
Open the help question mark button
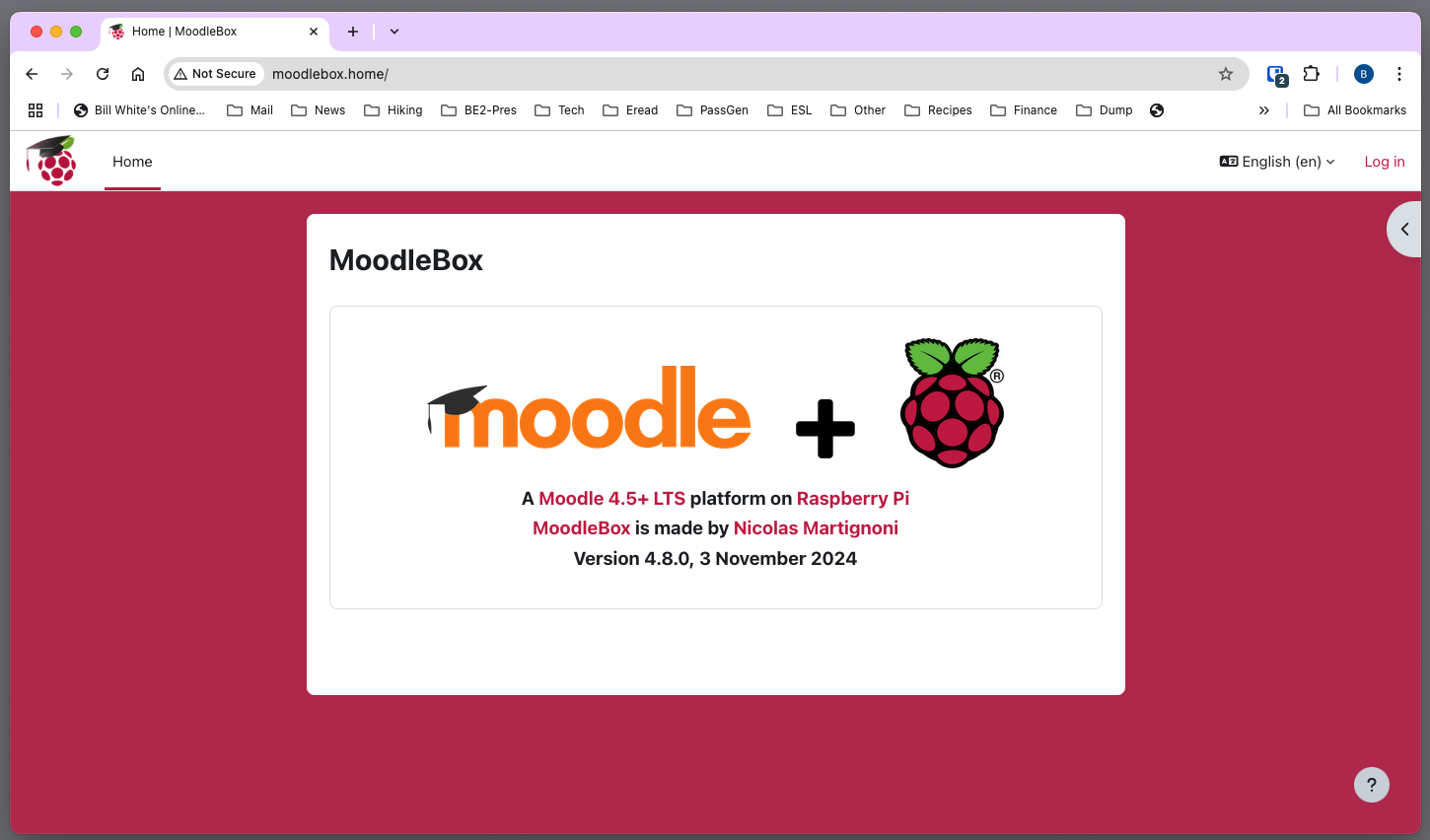coord(1372,785)
